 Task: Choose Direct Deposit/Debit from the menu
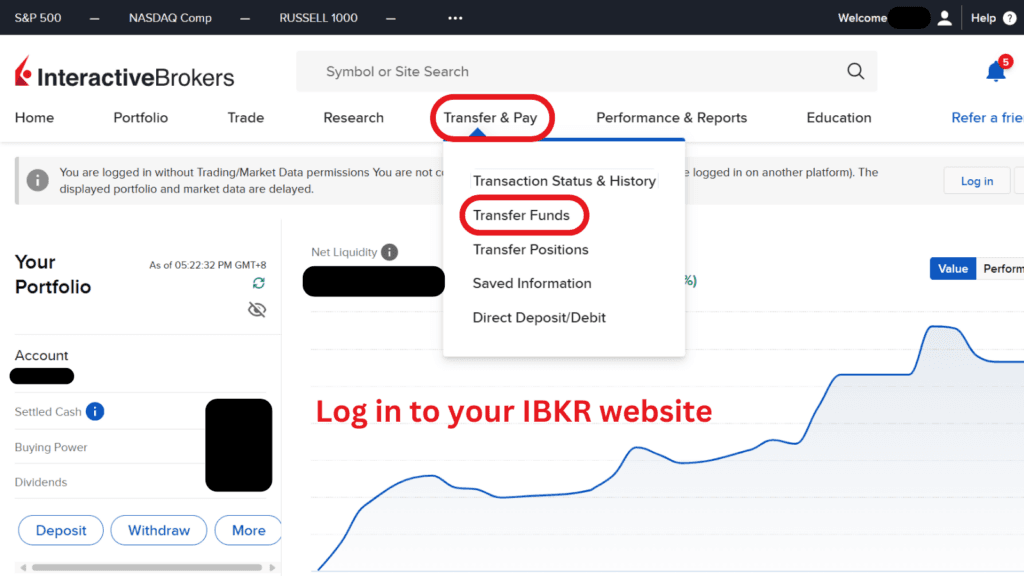[x=539, y=317]
